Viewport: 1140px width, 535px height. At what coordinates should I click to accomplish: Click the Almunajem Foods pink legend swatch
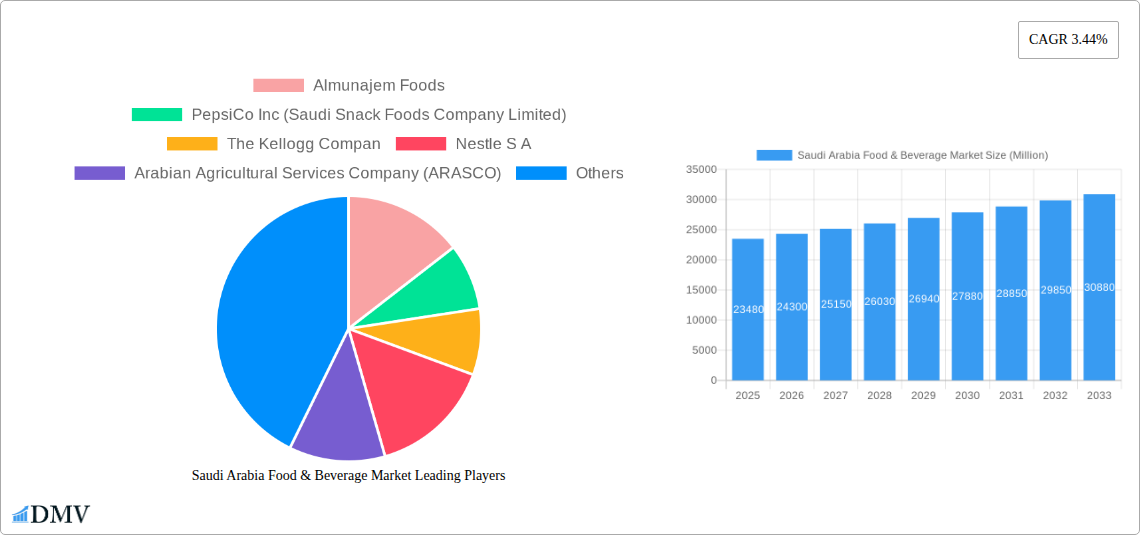pos(278,85)
